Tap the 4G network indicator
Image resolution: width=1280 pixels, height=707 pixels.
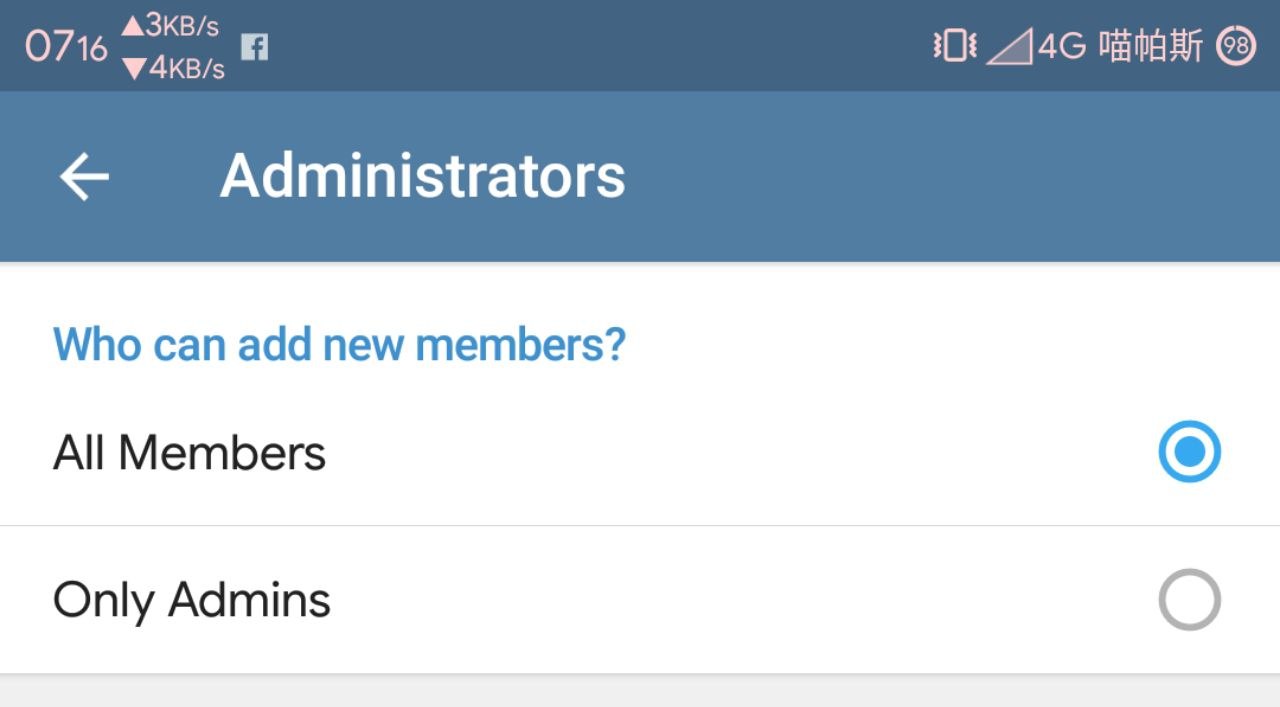click(1062, 46)
